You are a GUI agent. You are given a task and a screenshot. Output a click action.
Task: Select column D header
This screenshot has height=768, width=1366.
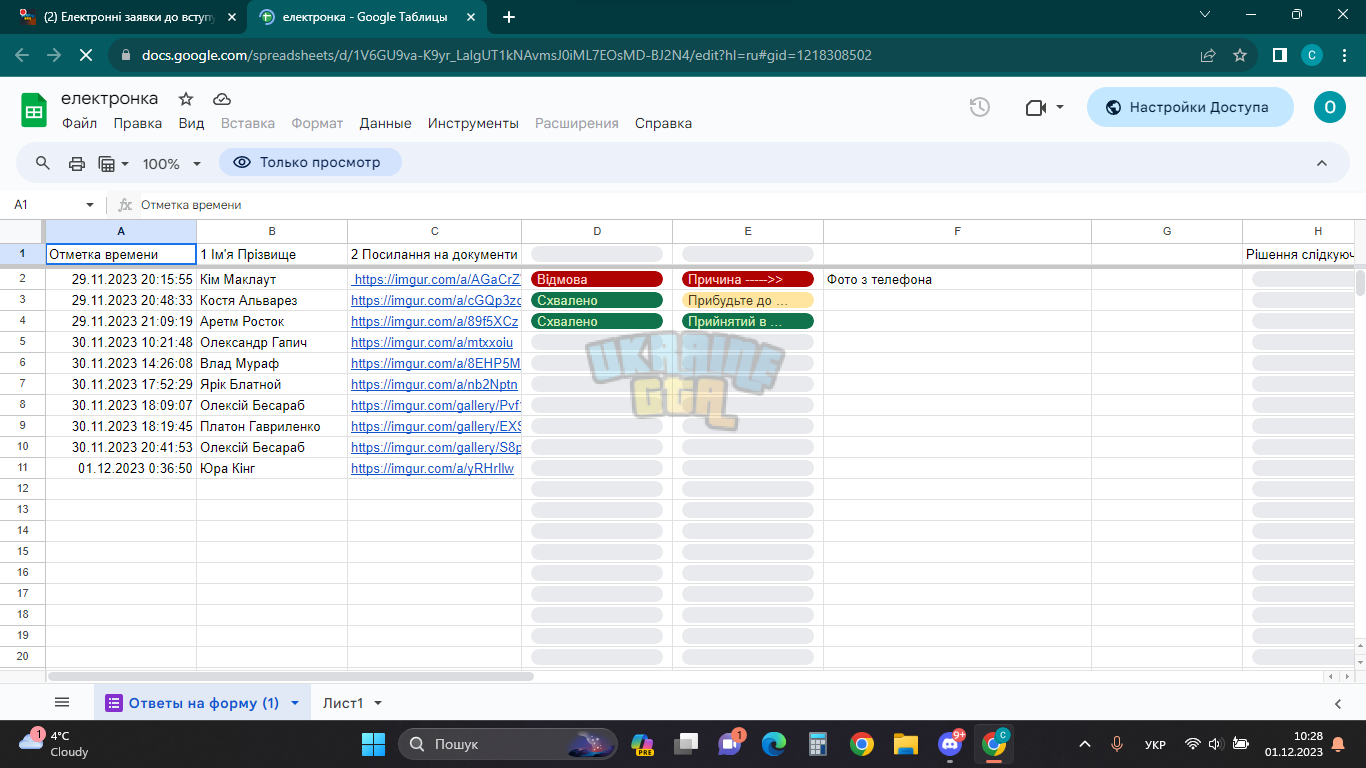click(597, 231)
